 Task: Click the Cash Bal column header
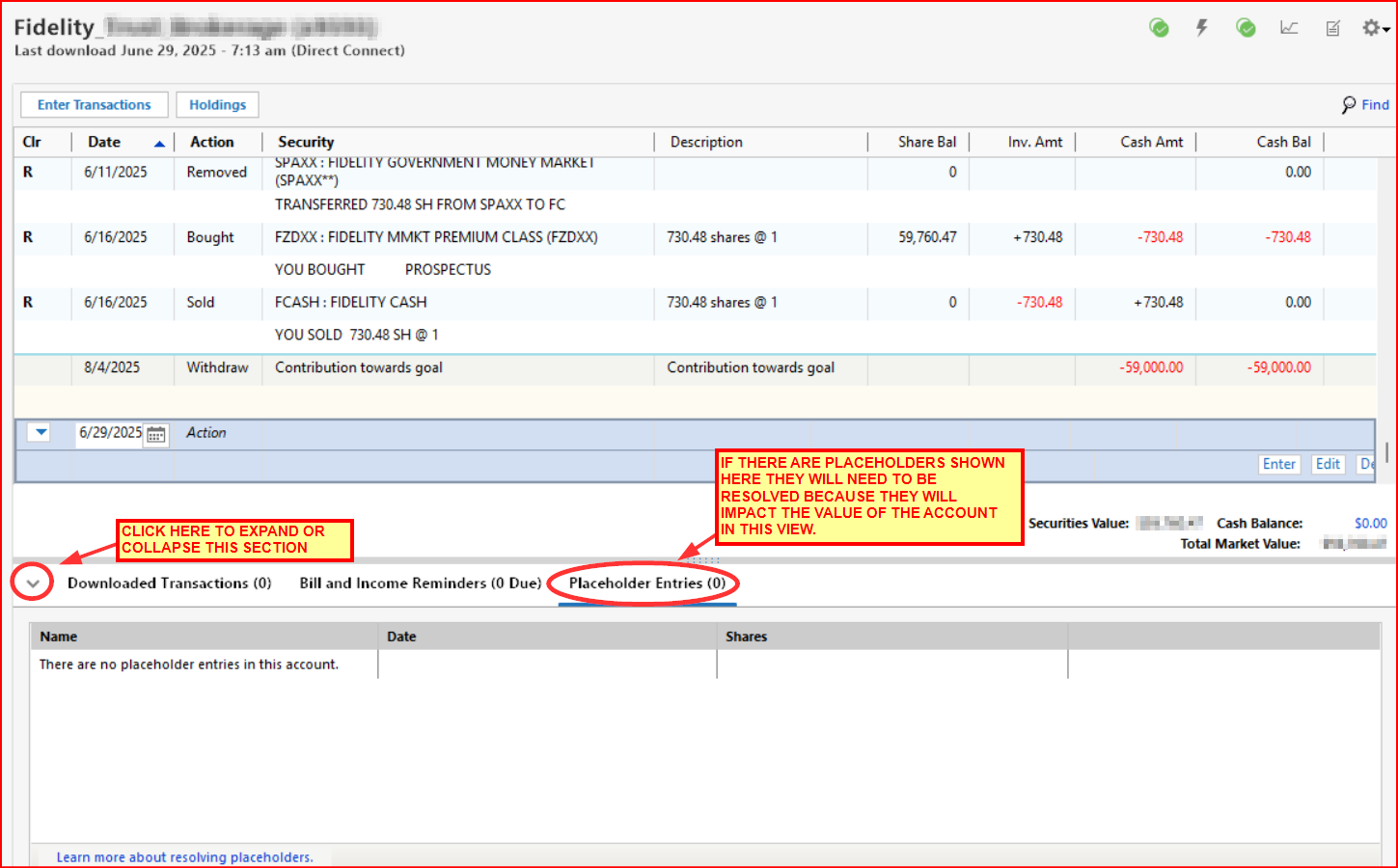point(1283,142)
